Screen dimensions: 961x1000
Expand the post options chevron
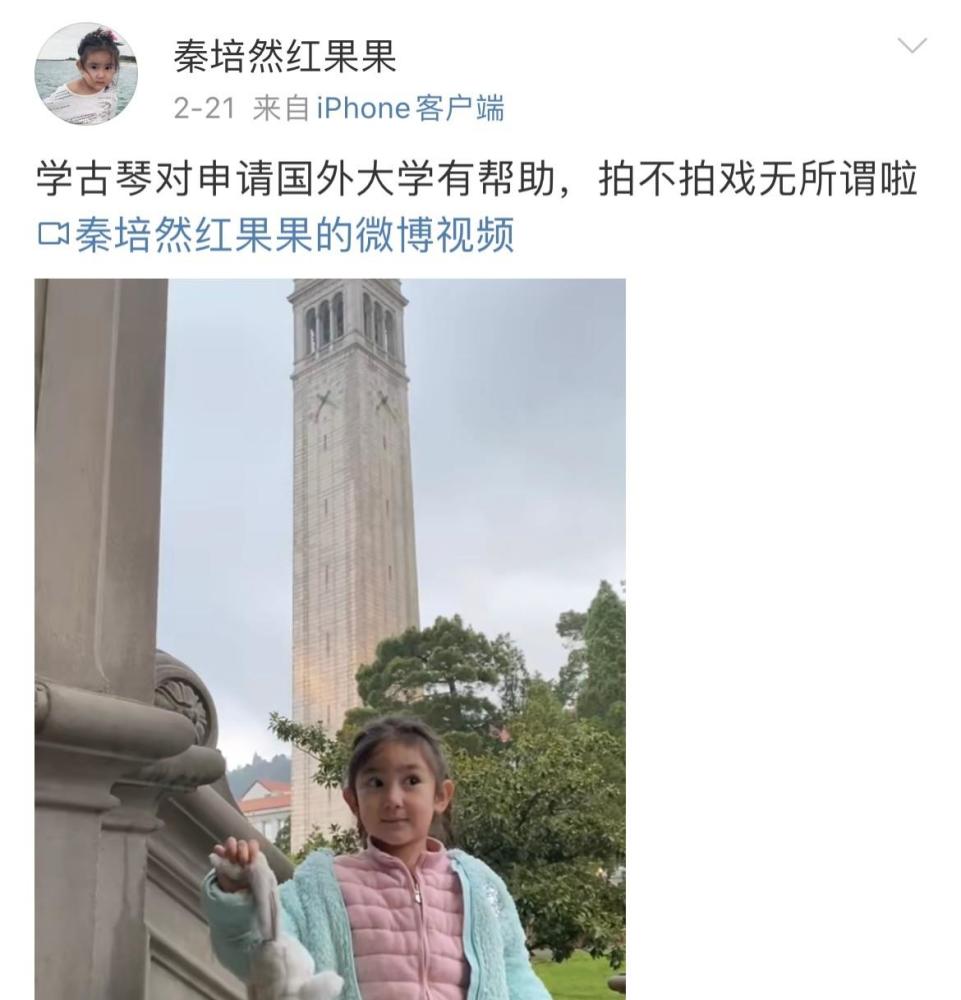coord(912,46)
